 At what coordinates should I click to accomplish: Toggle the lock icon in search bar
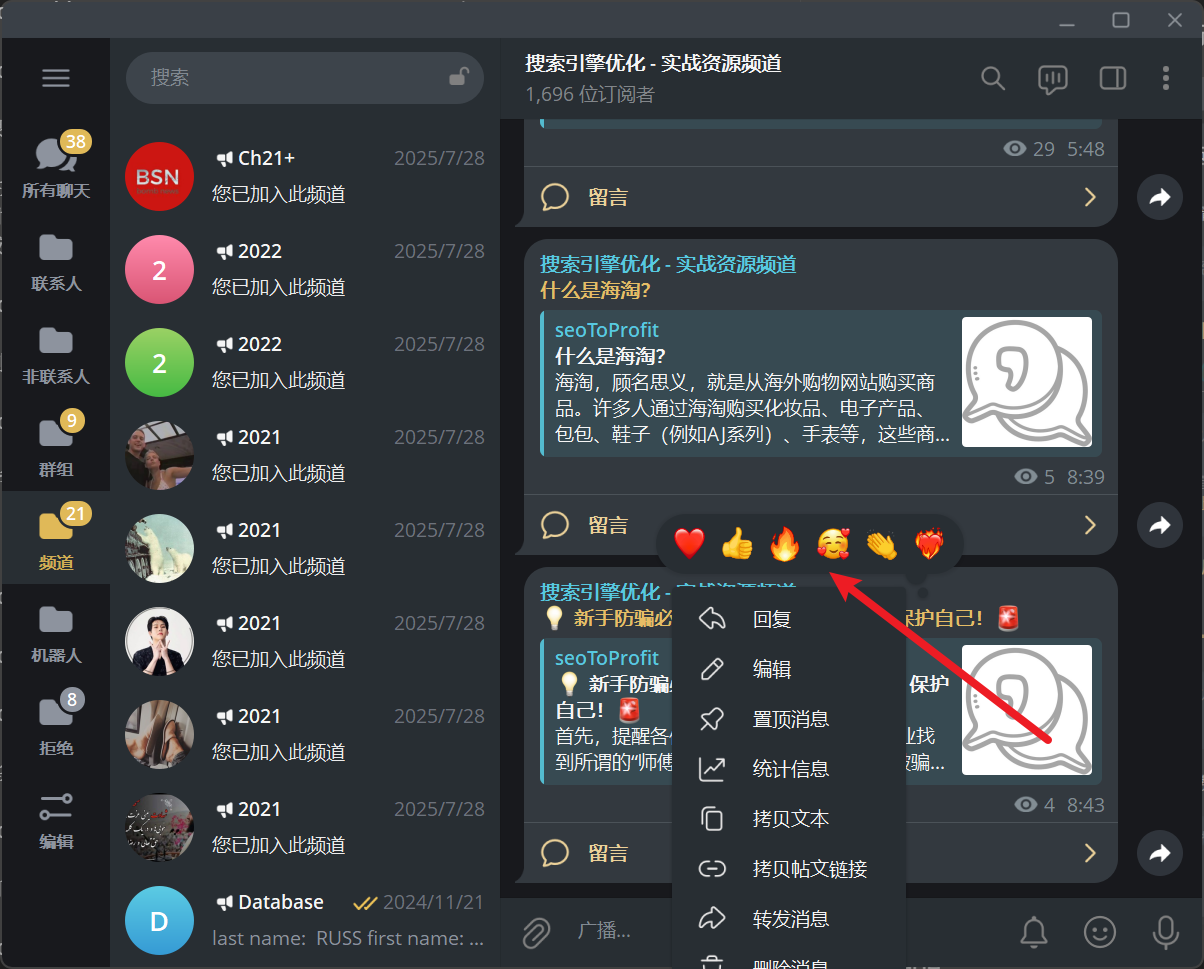point(458,77)
